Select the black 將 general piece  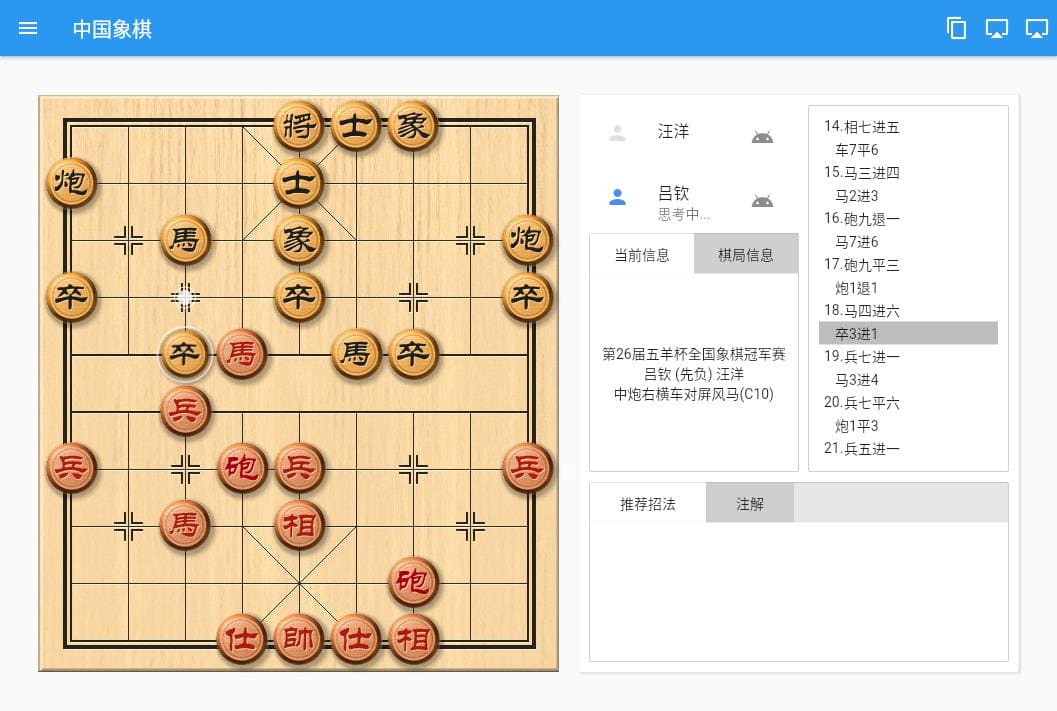coord(299,125)
